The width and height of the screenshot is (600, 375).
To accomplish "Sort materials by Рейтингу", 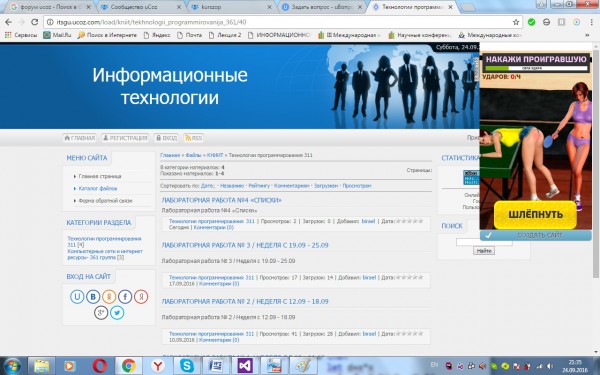I will (x=259, y=186).
